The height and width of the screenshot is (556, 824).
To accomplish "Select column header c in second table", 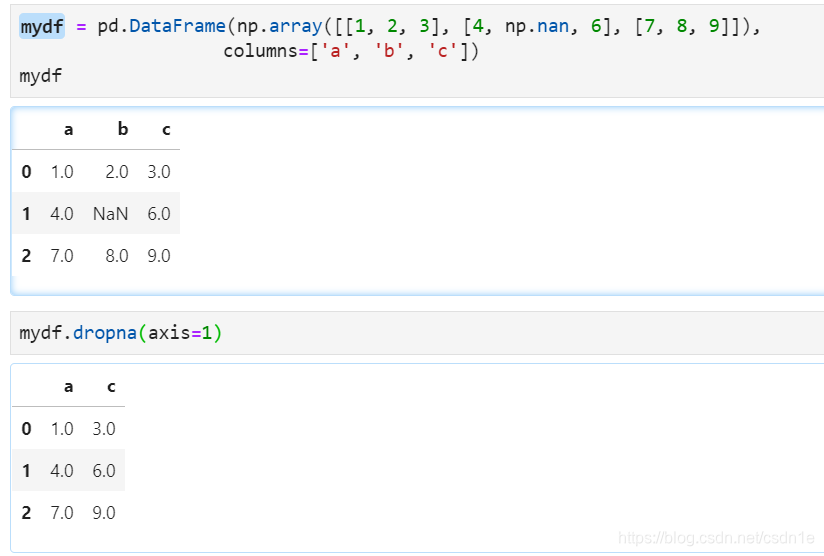I will (111, 387).
